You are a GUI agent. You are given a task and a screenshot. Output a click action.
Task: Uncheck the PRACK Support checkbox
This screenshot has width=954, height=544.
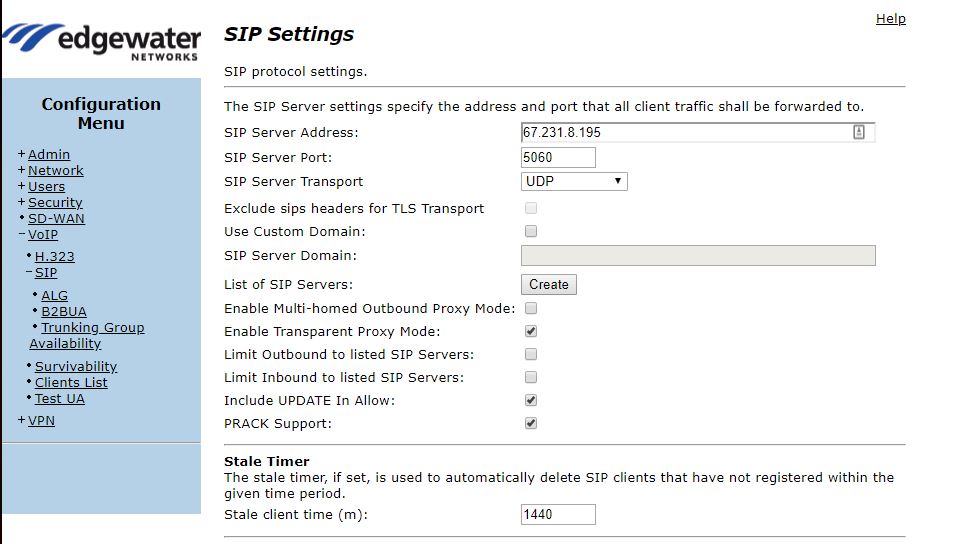point(531,423)
